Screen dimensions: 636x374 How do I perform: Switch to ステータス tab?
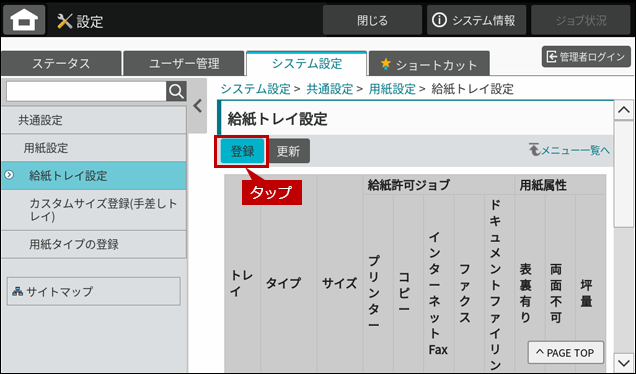click(x=61, y=64)
